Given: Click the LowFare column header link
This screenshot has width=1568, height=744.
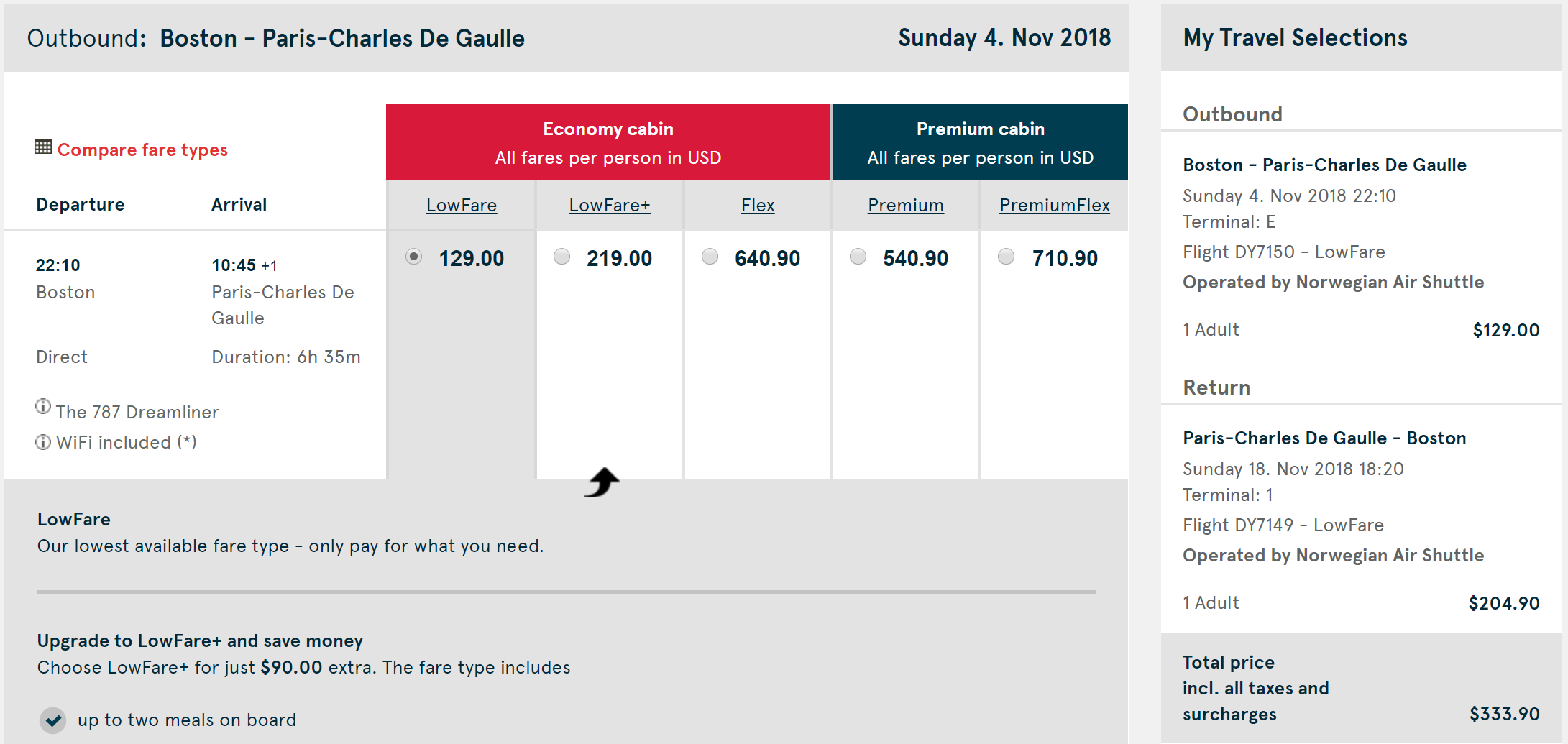Looking at the screenshot, I should [462, 206].
